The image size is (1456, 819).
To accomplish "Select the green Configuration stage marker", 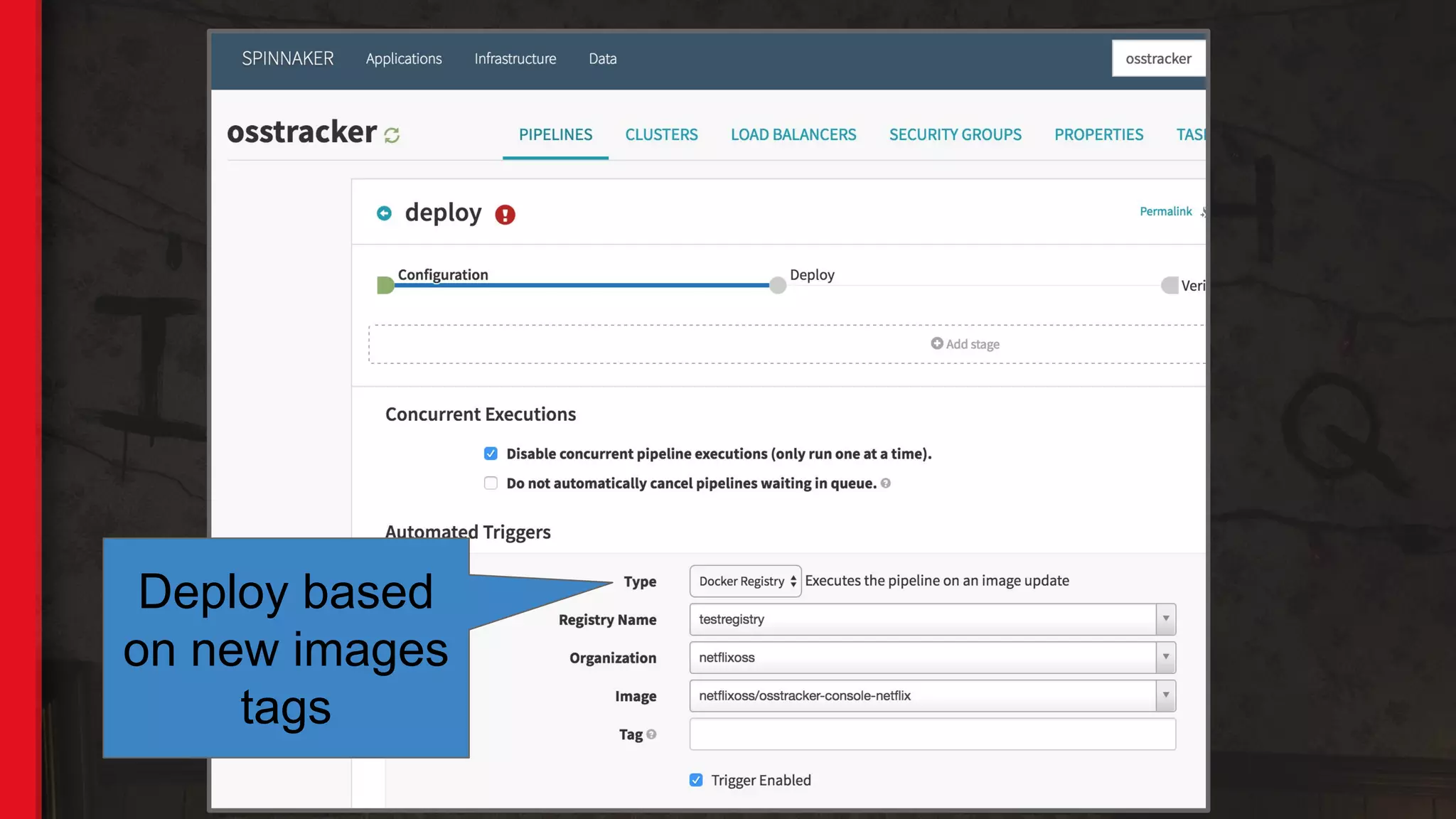I will pos(385,285).
